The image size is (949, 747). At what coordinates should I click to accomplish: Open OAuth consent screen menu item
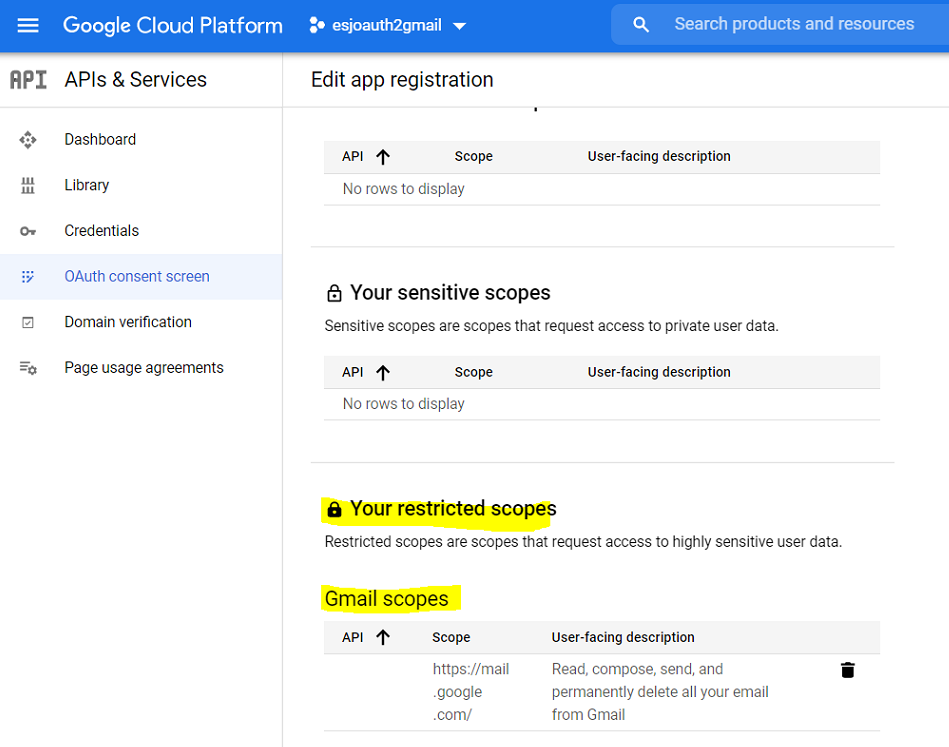pos(137,277)
